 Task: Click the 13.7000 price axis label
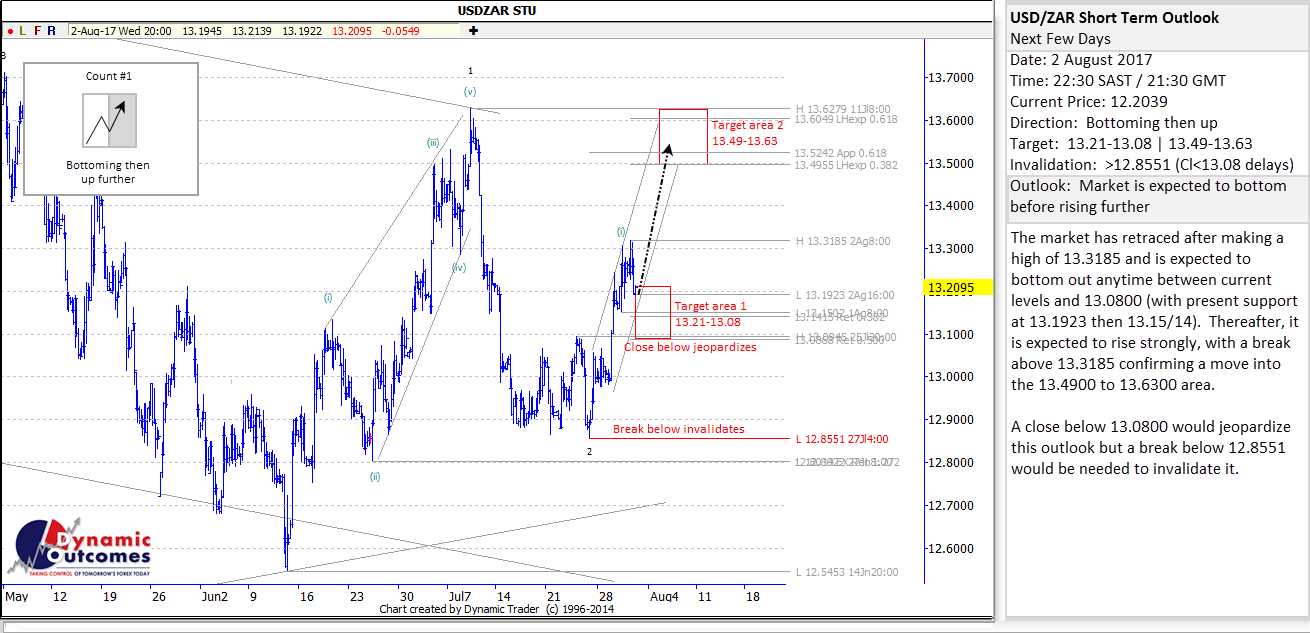[950, 78]
